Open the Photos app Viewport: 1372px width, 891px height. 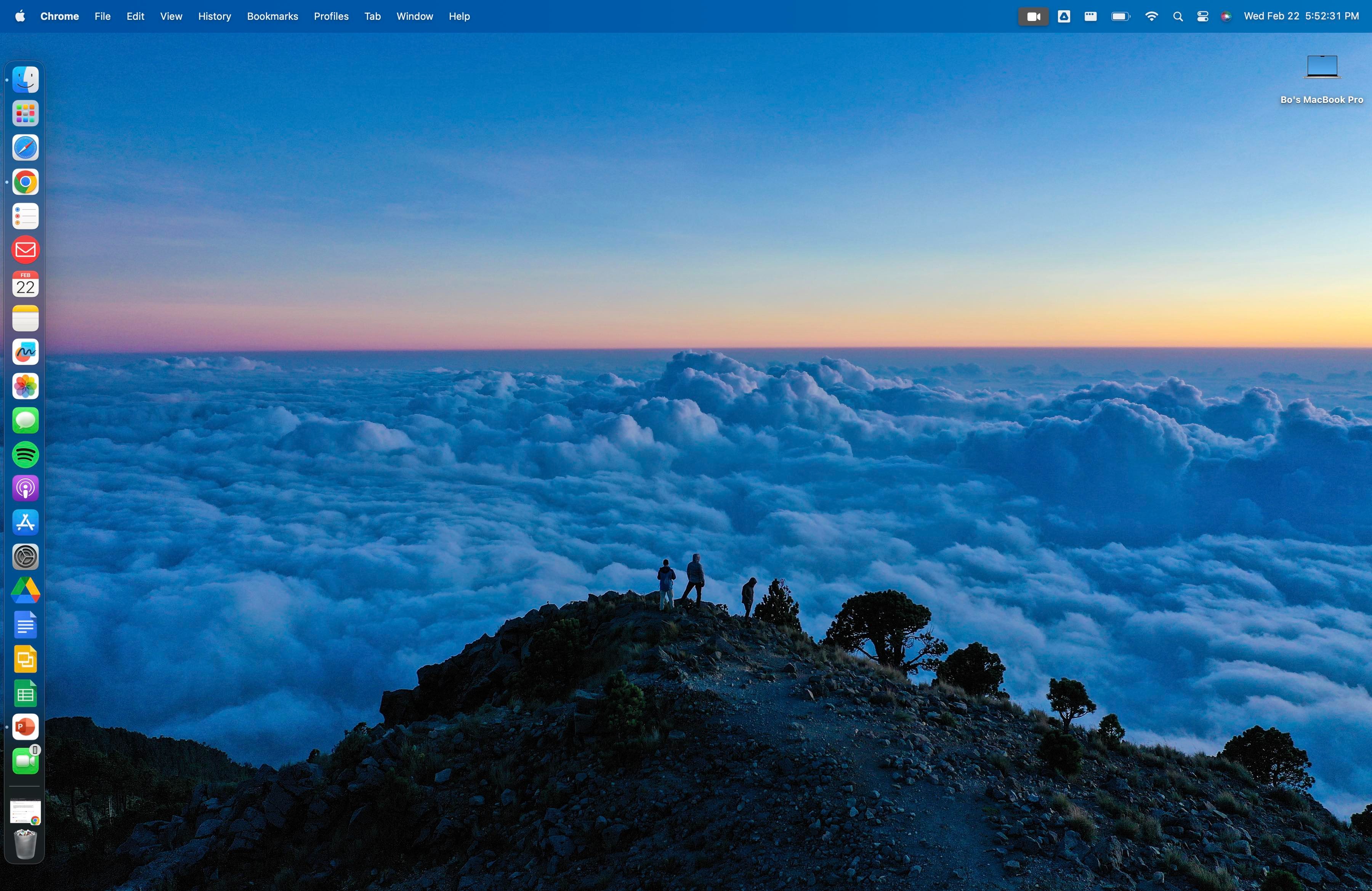[x=26, y=386]
